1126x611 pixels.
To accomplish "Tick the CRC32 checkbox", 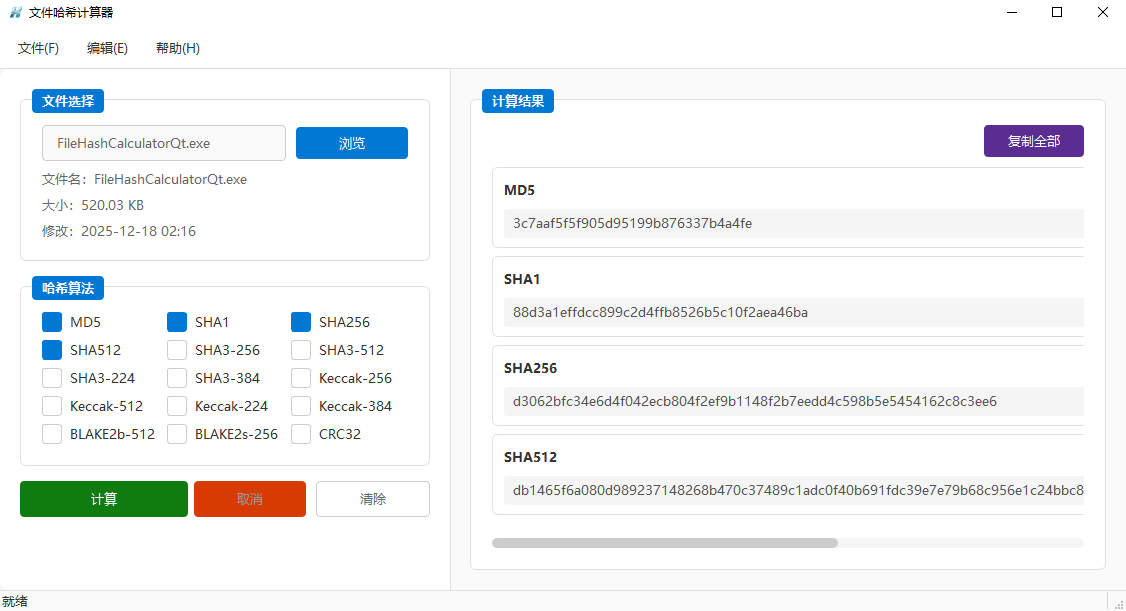I will point(301,434).
